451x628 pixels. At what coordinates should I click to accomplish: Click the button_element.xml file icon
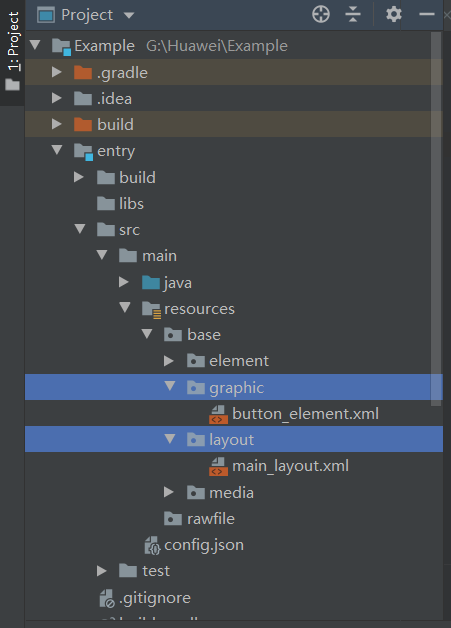pos(218,414)
